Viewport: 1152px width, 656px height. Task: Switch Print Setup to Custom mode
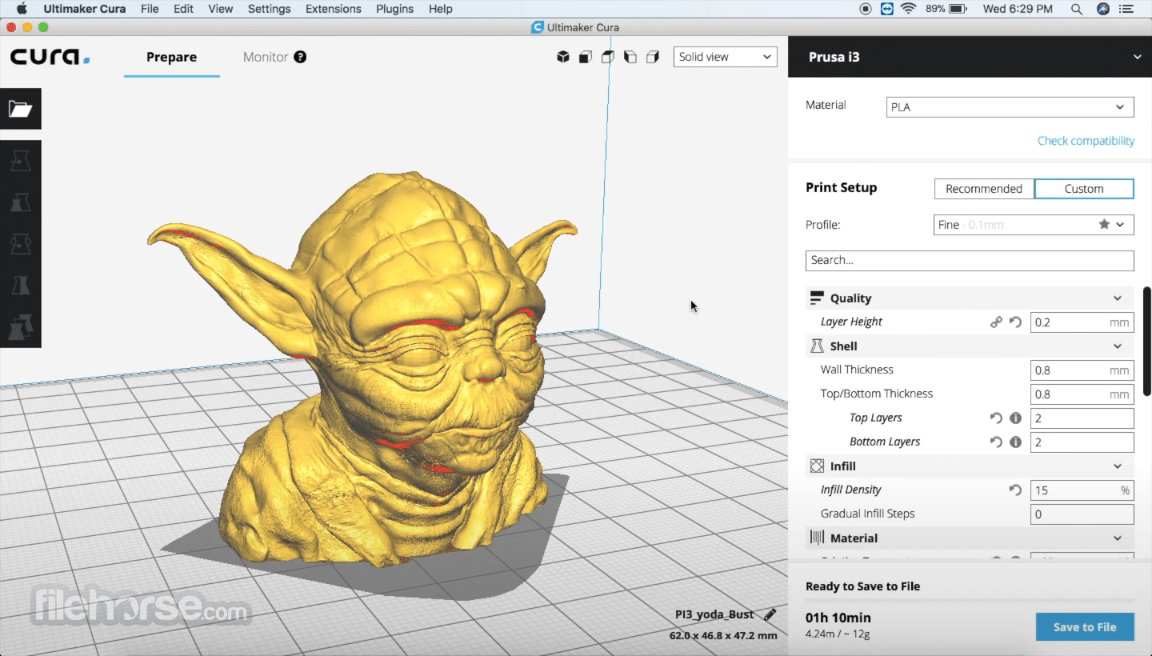pos(1084,189)
